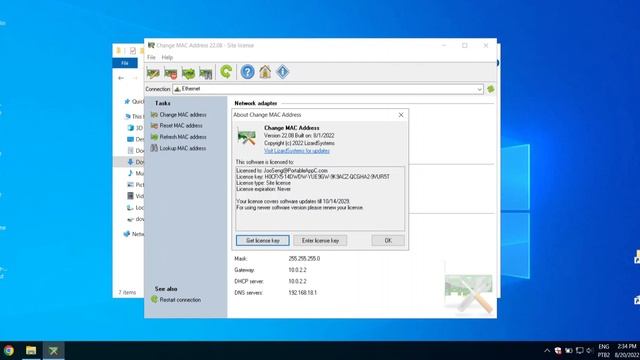Select Music in File Explorer sidebar
Image resolution: width=640 pixels, height=360 pixels.
136,173
